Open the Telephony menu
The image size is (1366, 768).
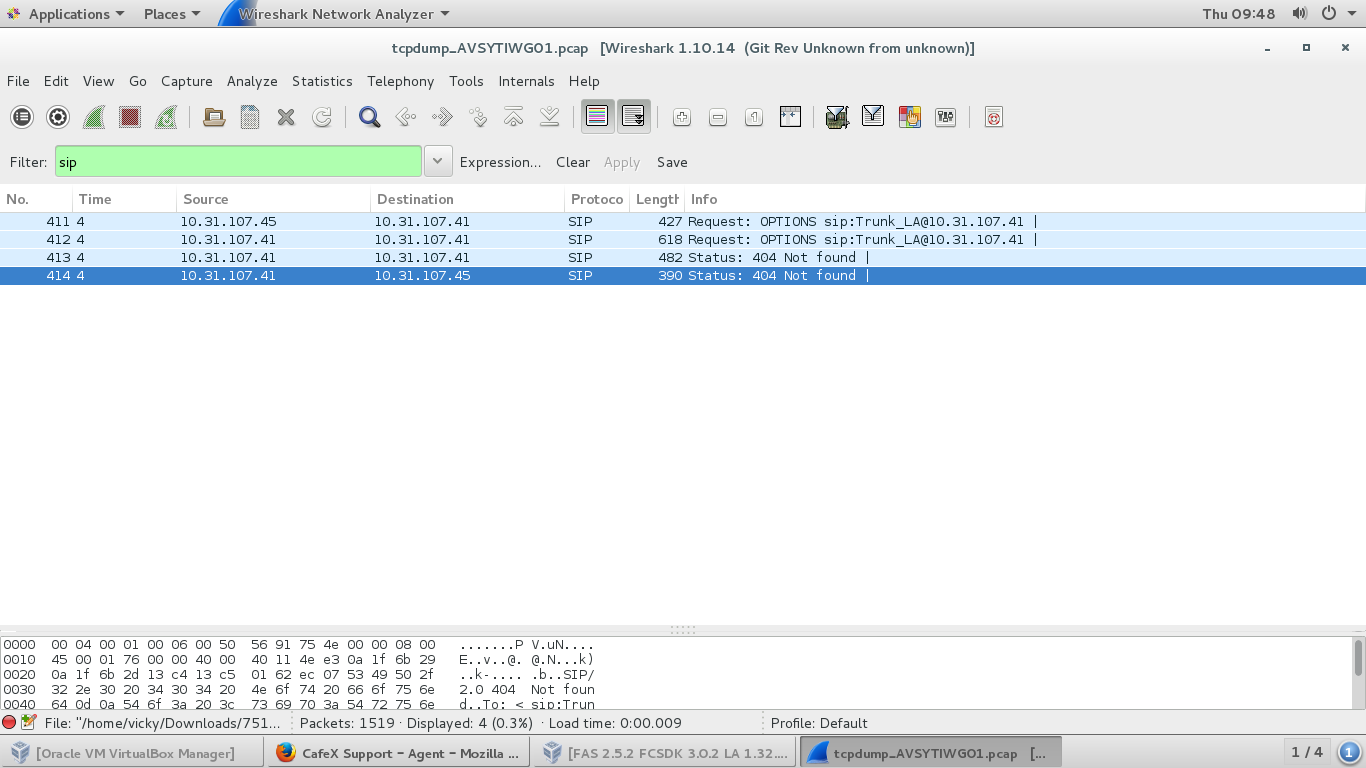coord(400,81)
